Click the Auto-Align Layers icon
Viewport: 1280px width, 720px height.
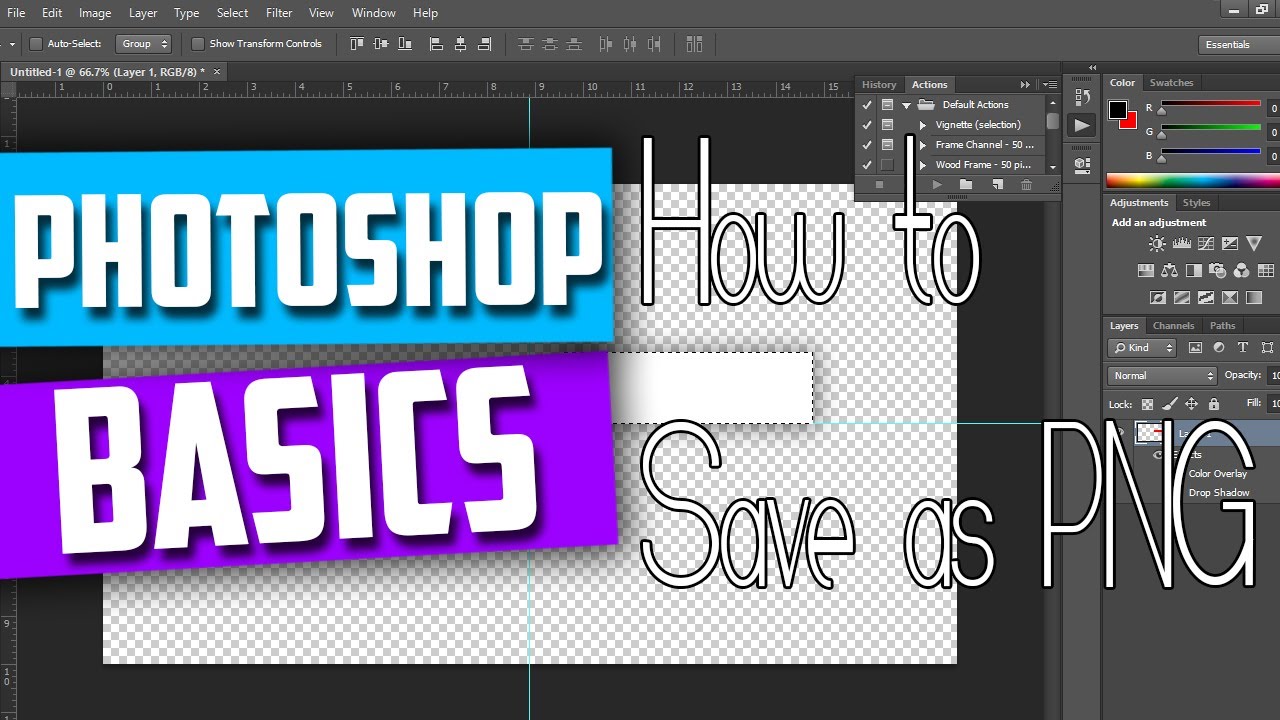pos(695,44)
